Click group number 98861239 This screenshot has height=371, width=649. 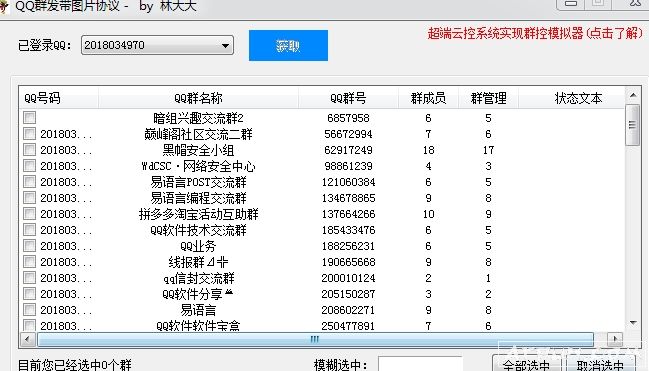348,166
